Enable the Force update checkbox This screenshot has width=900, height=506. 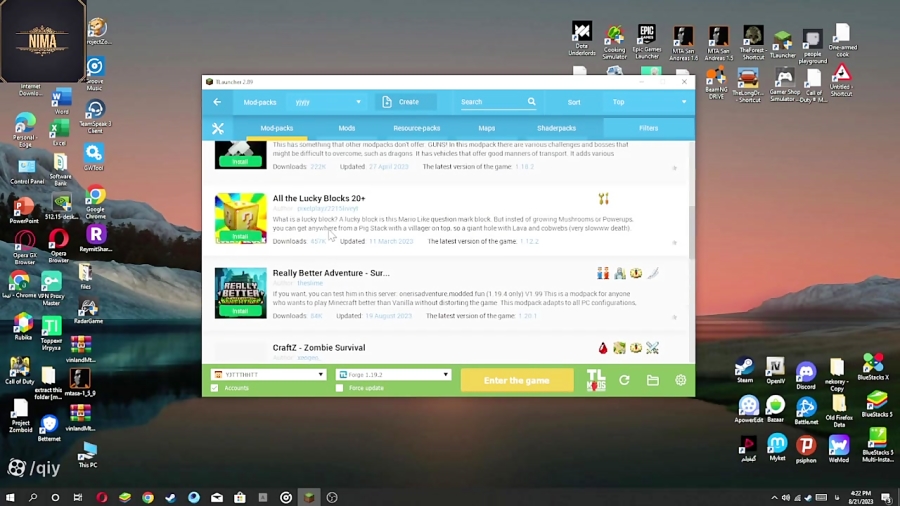pos(339,388)
